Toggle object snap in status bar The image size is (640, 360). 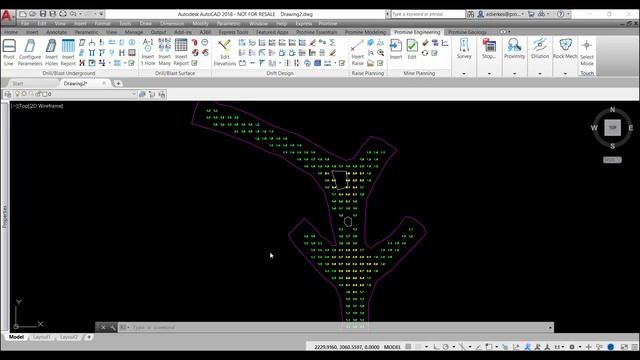click(489, 347)
